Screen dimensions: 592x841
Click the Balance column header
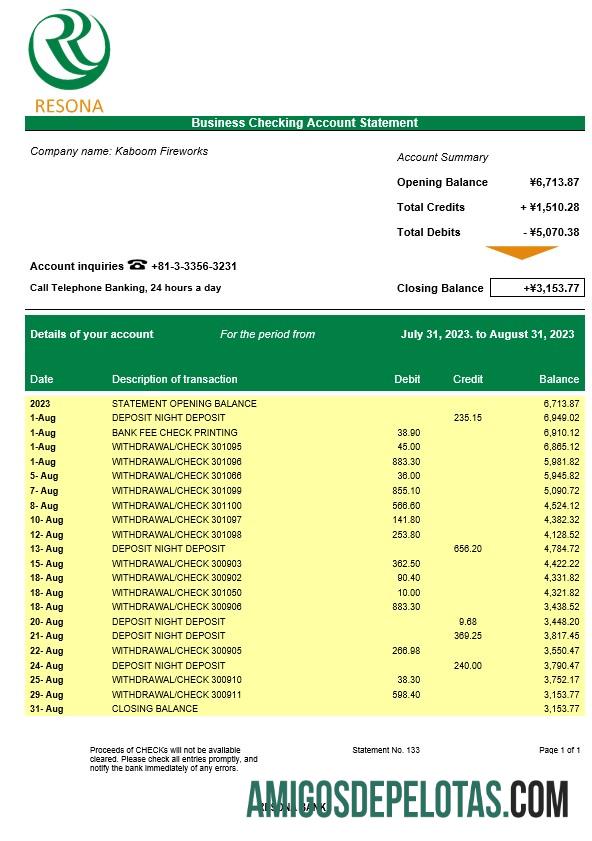[559, 379]
